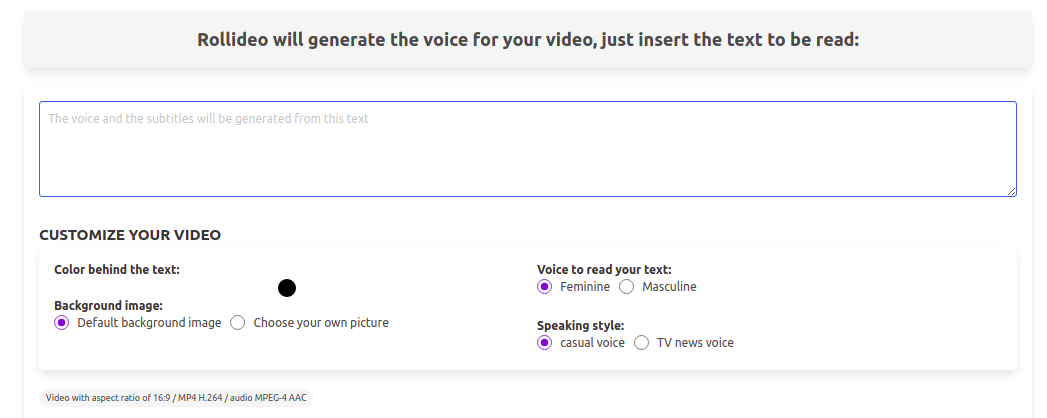Click the 'Choose your own picture' label text
1047x418 pixels.
point(321,323)
